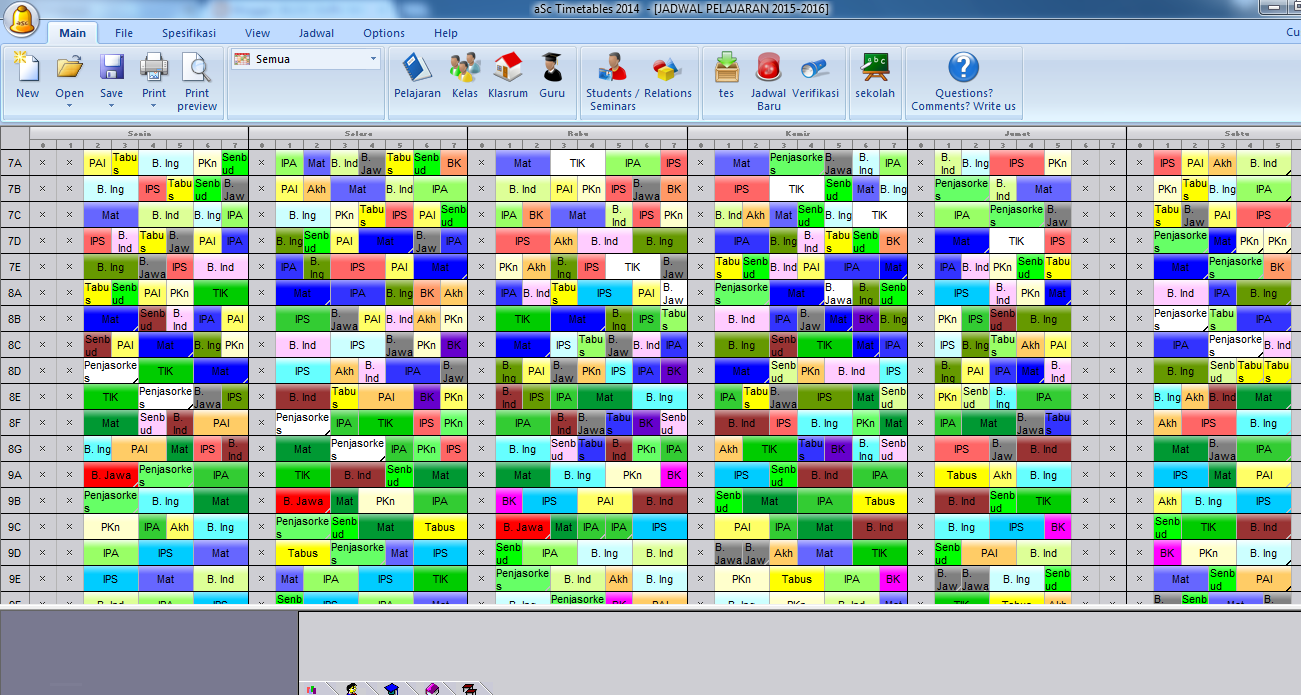The width and height of the screenshot is (1301, 695).
Task: Open the Jadwal menu
Action: [316, 33]
